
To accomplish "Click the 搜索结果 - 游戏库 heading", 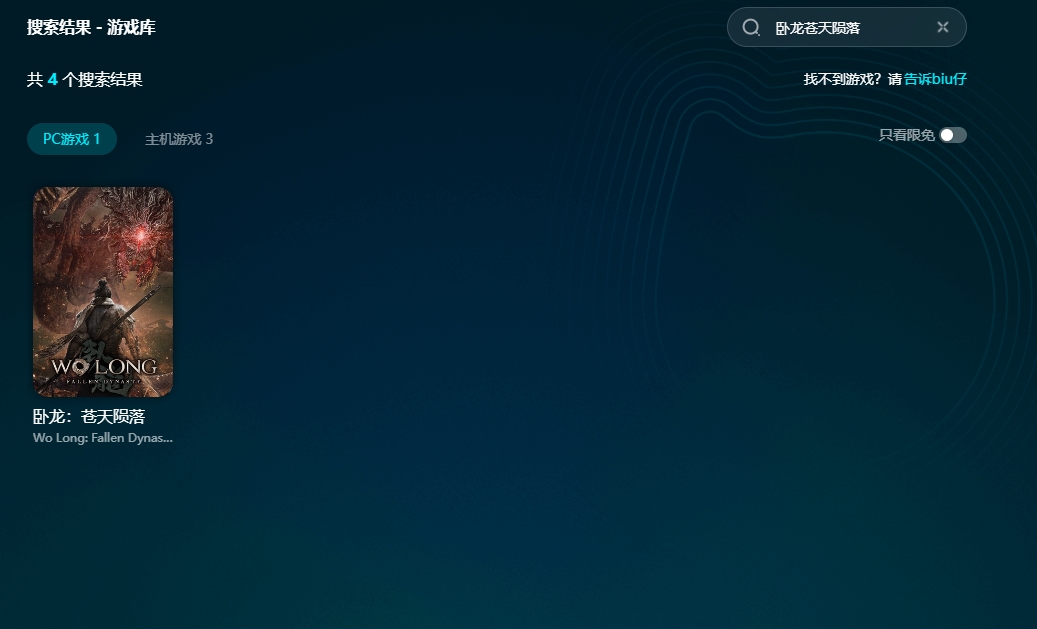I will pyautogui.click(x=91, y=27).
